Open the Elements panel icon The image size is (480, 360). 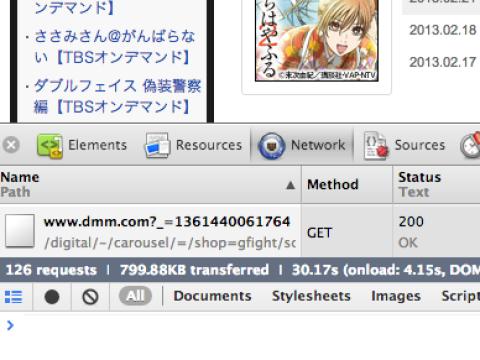(49, 146)
